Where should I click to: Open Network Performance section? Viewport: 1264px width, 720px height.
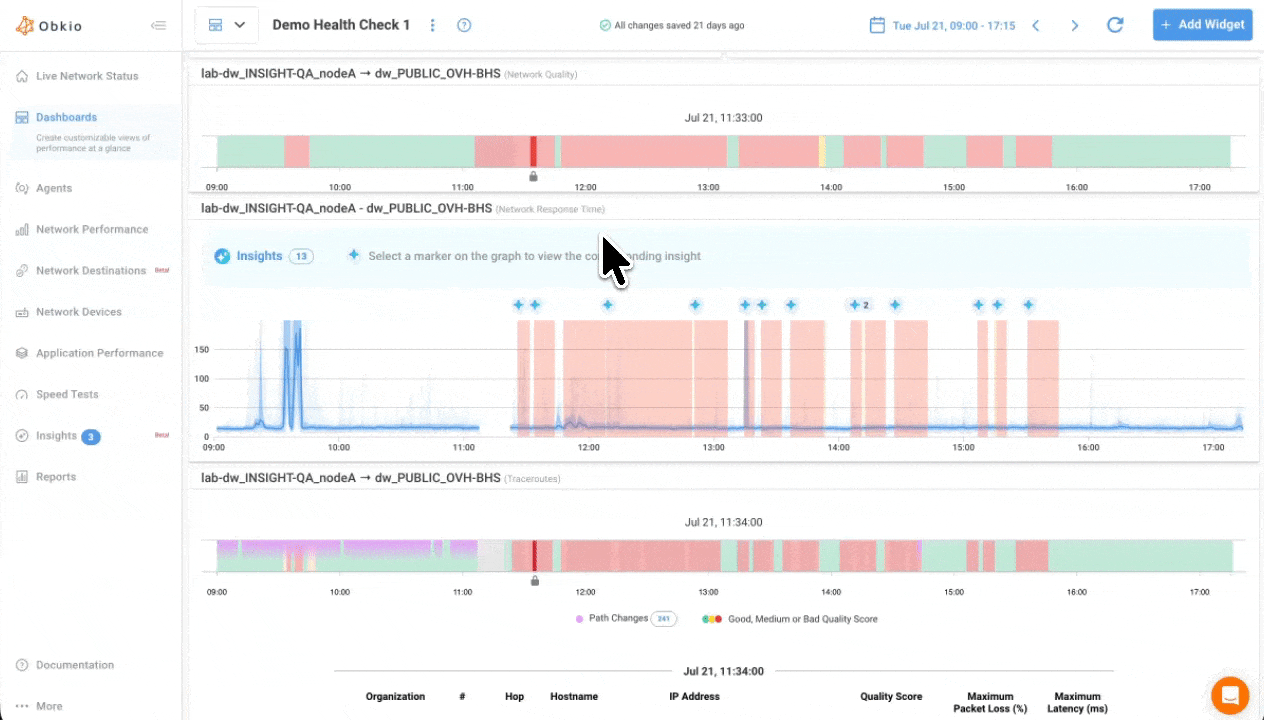point(92,229)
